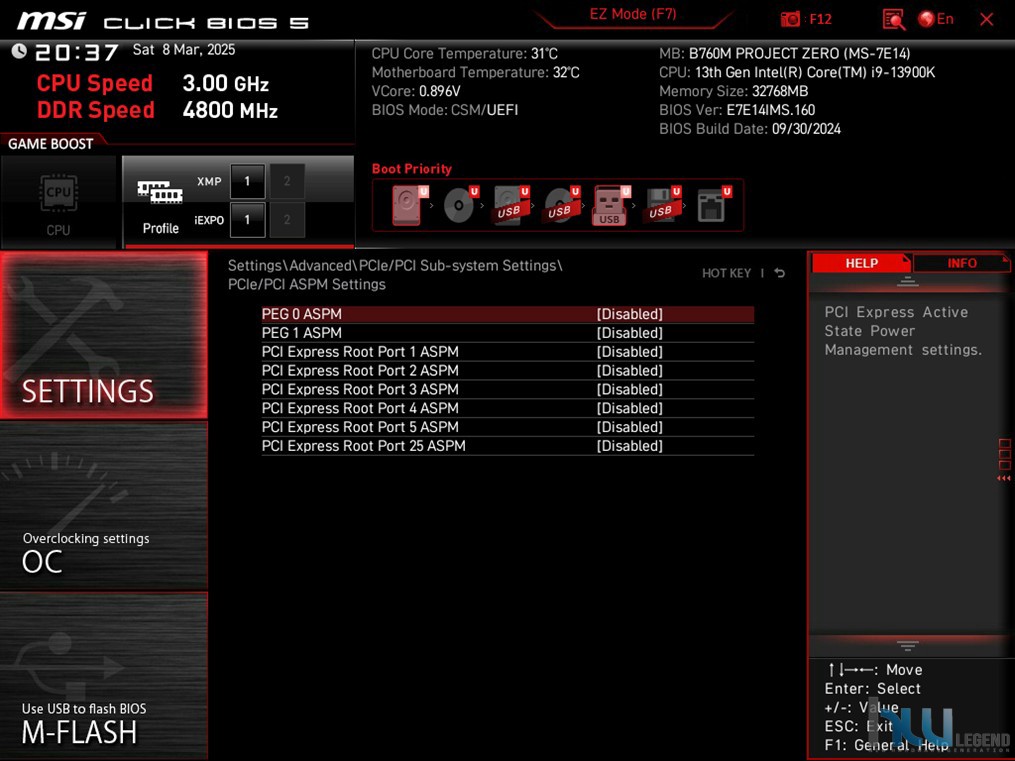
Task: Click the clock icon beside 20:37
Action: 19,51
